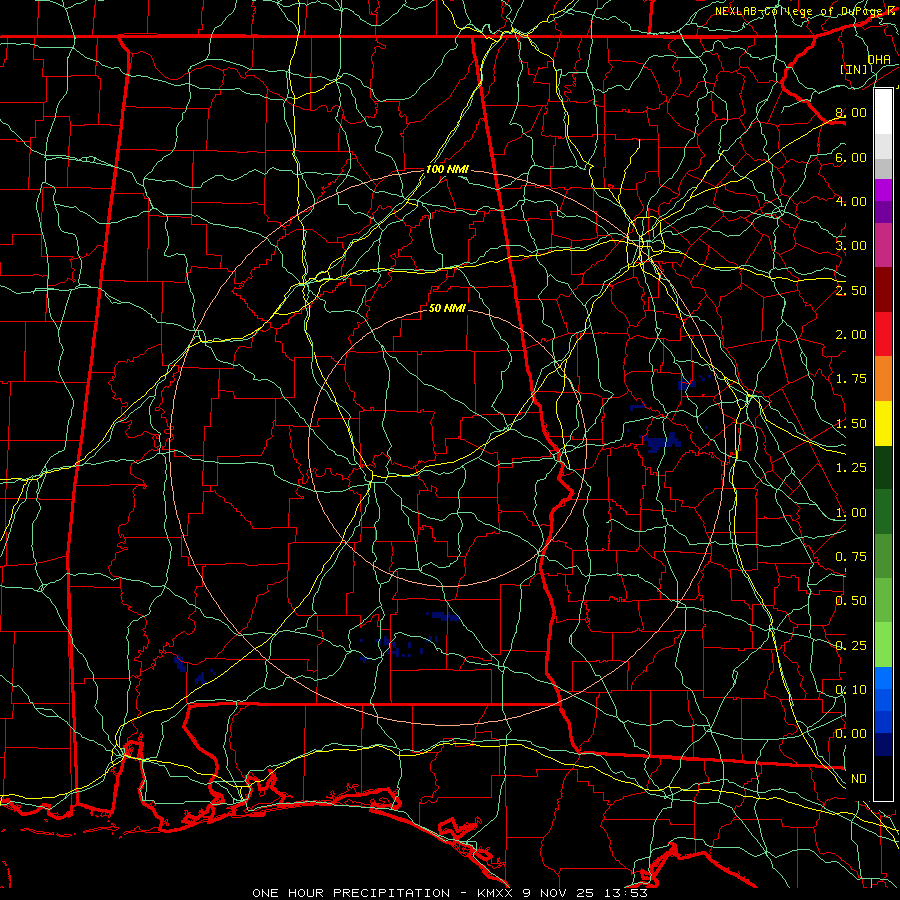900x900 pixels.
Task: Click the [IN] units label
Action: click(854, 69)
